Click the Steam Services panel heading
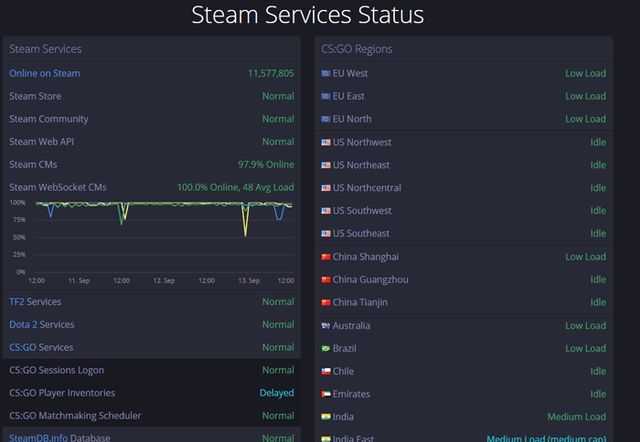640x442 pixels. click(45, 49)
